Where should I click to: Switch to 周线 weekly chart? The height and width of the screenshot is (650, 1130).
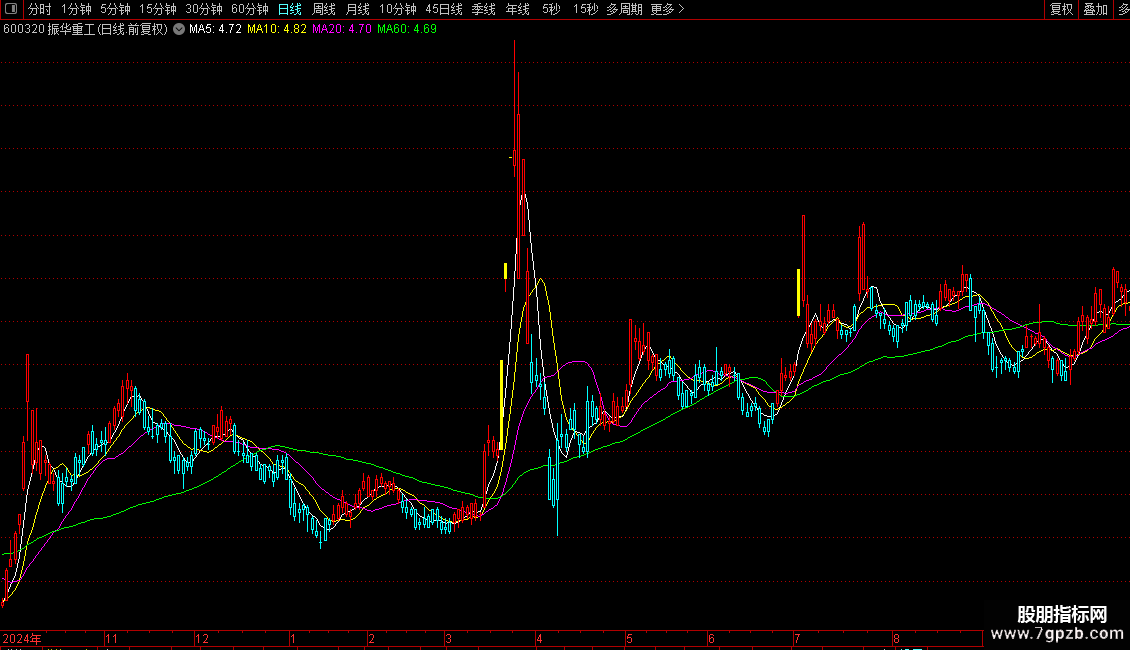point(324,9)
